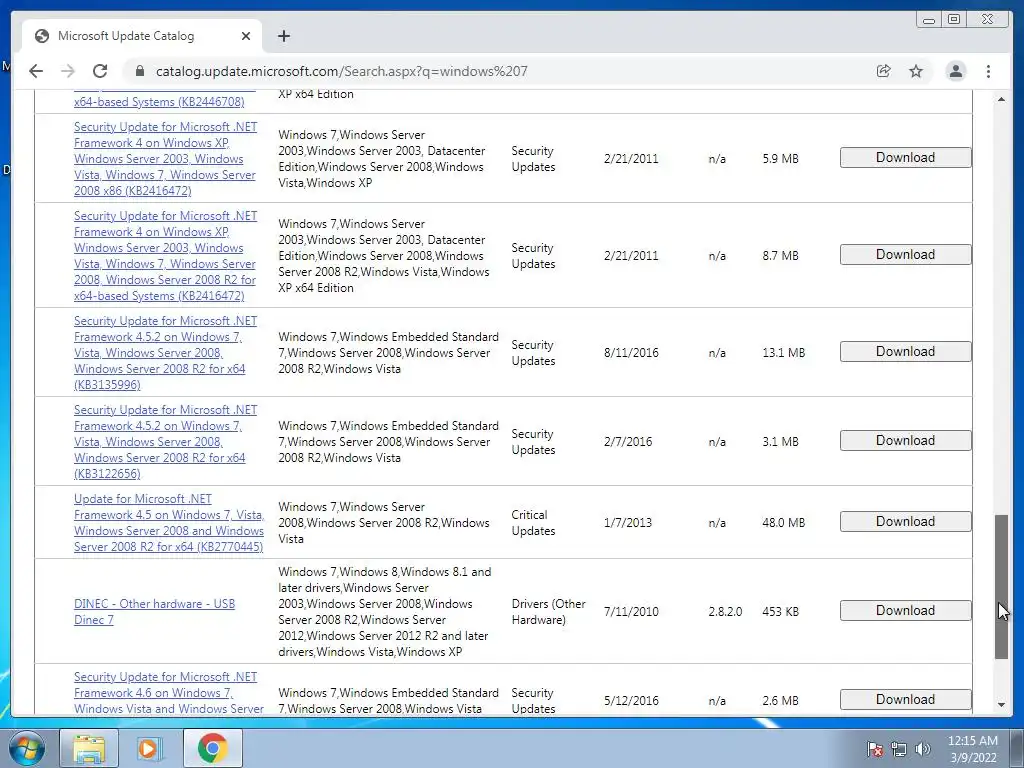
Task: Open the x64-based Systems KB2416472 update link
Action: [x=165, y=255]
